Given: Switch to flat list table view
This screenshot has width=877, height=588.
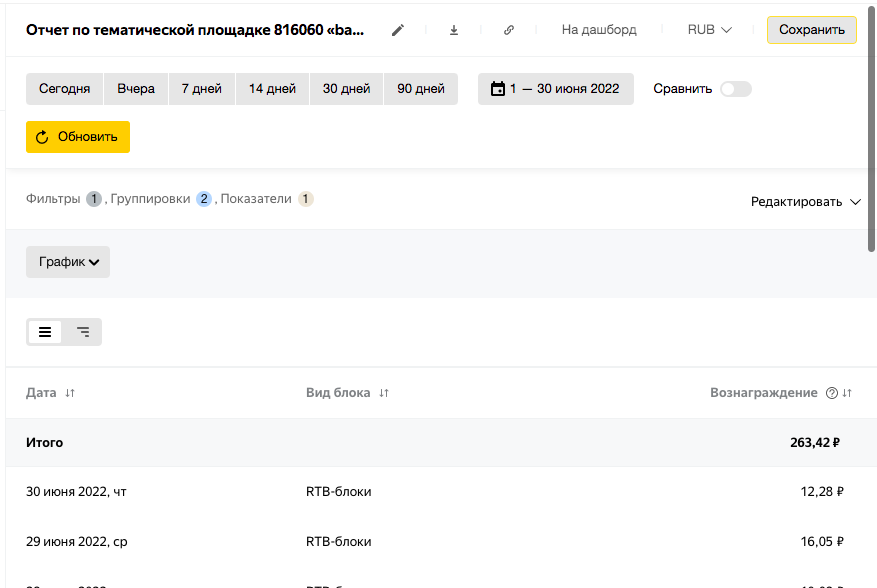Looking at the screenshot, I should tap(45, 332).
